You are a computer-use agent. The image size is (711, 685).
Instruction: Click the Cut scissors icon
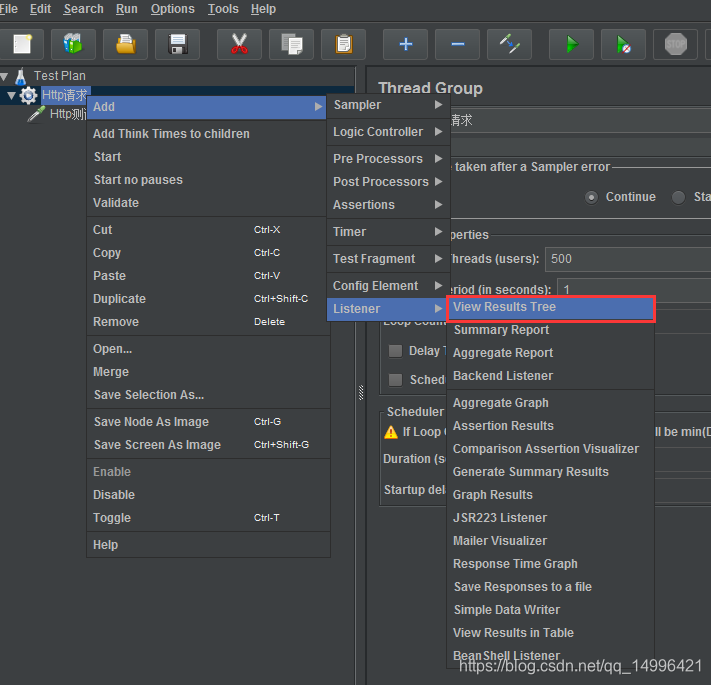point(239,44)
